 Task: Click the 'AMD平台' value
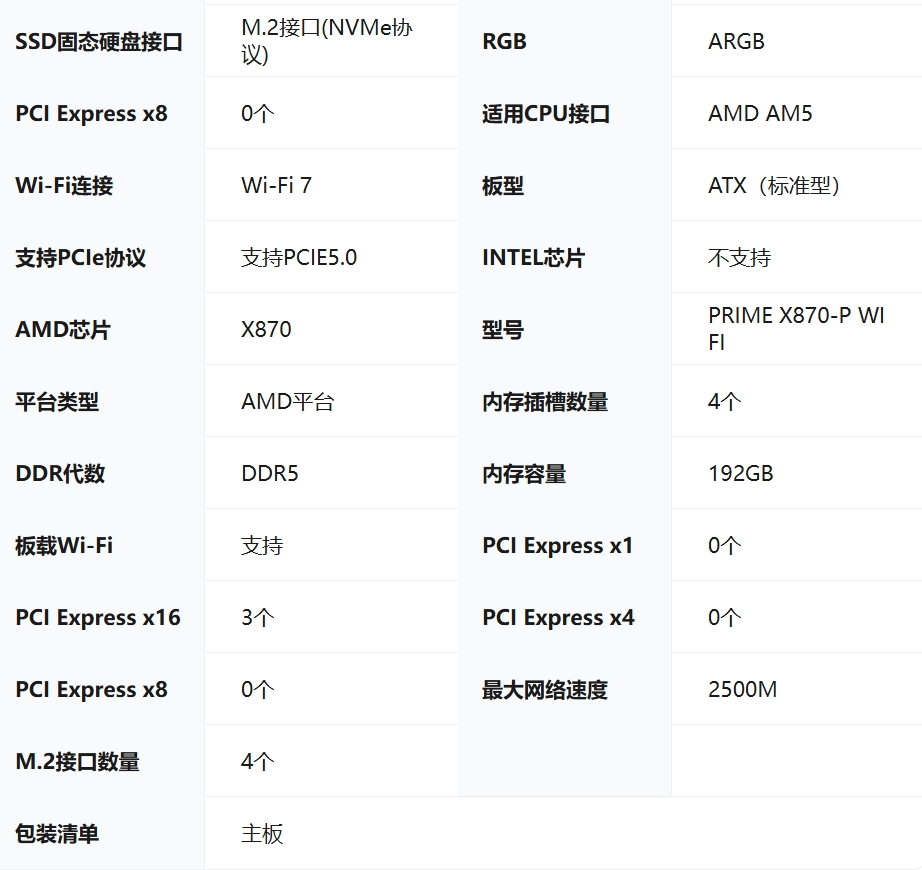288,401
